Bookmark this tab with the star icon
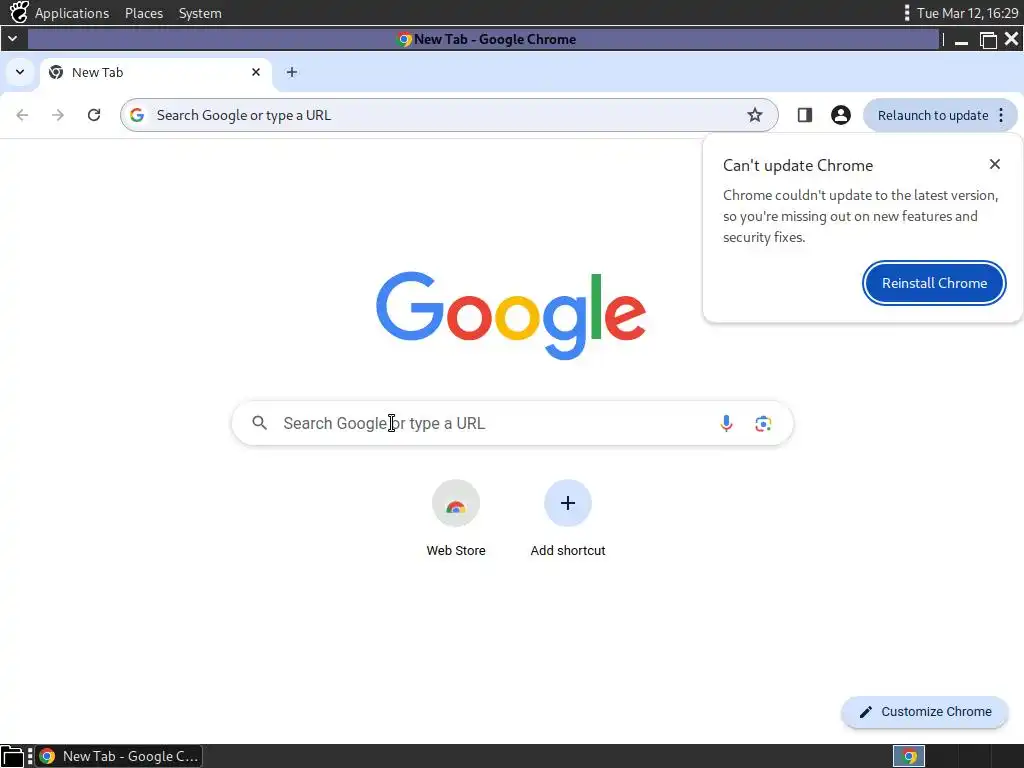The height and width of the screenshot is (768, 1024). pyautogui.click(x=755, y=115)
